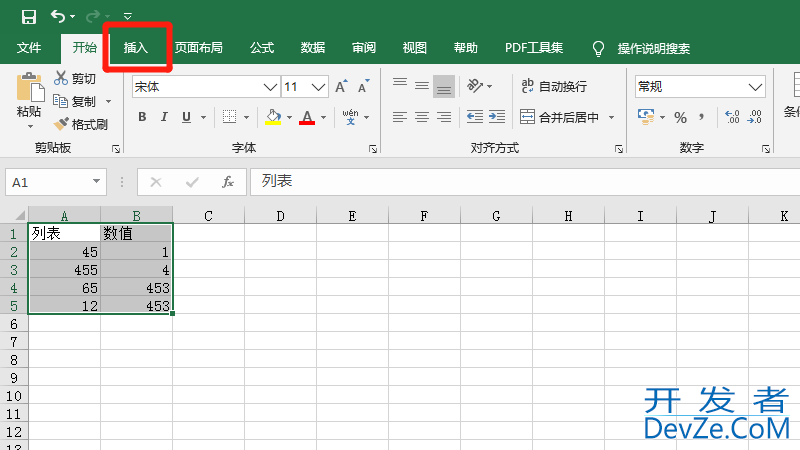This screenshot has width=800, height=450.
Task: Select the cell containing 455
Action: click(64, 270)
